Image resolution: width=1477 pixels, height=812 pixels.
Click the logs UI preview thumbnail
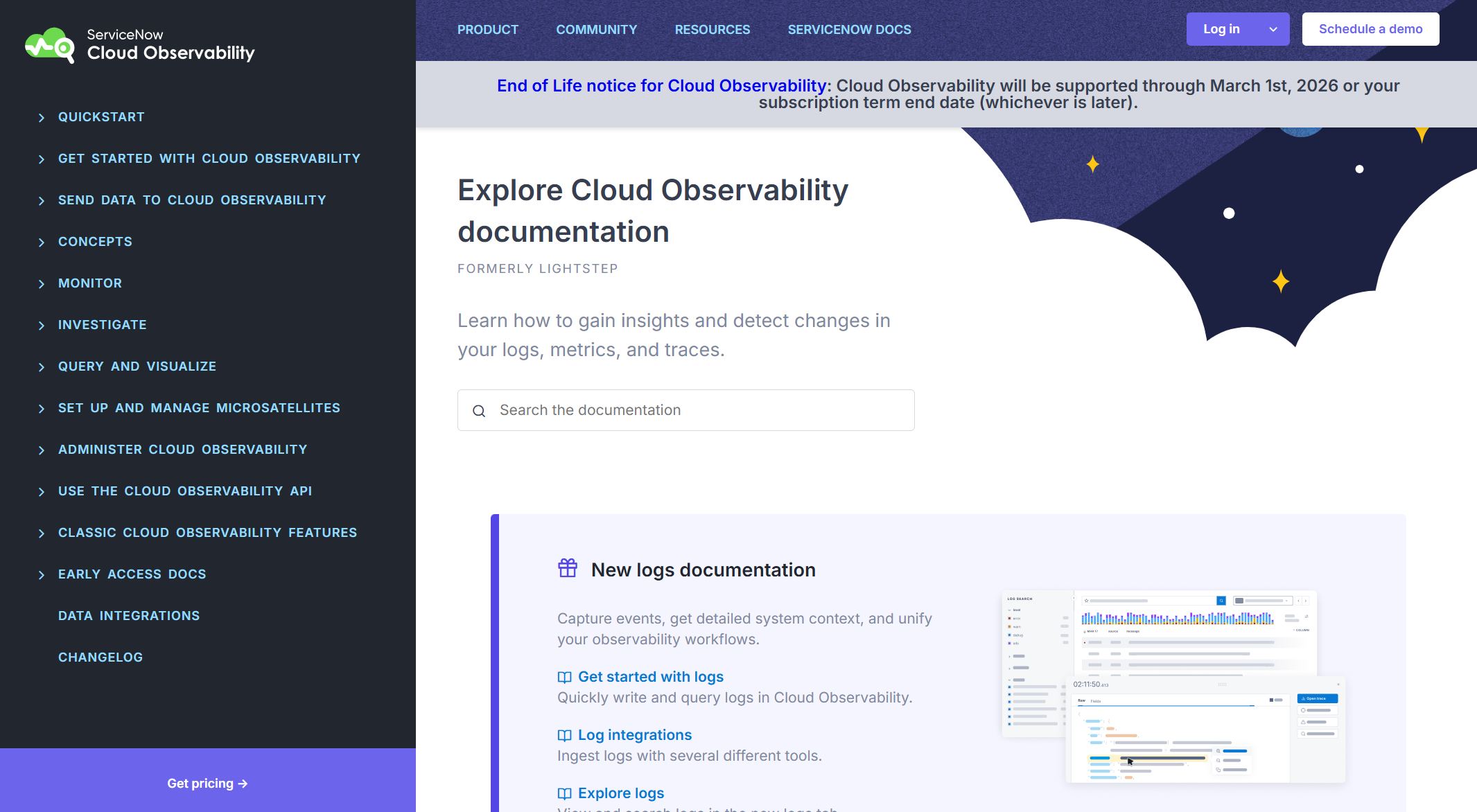[x=1173, y=686]
